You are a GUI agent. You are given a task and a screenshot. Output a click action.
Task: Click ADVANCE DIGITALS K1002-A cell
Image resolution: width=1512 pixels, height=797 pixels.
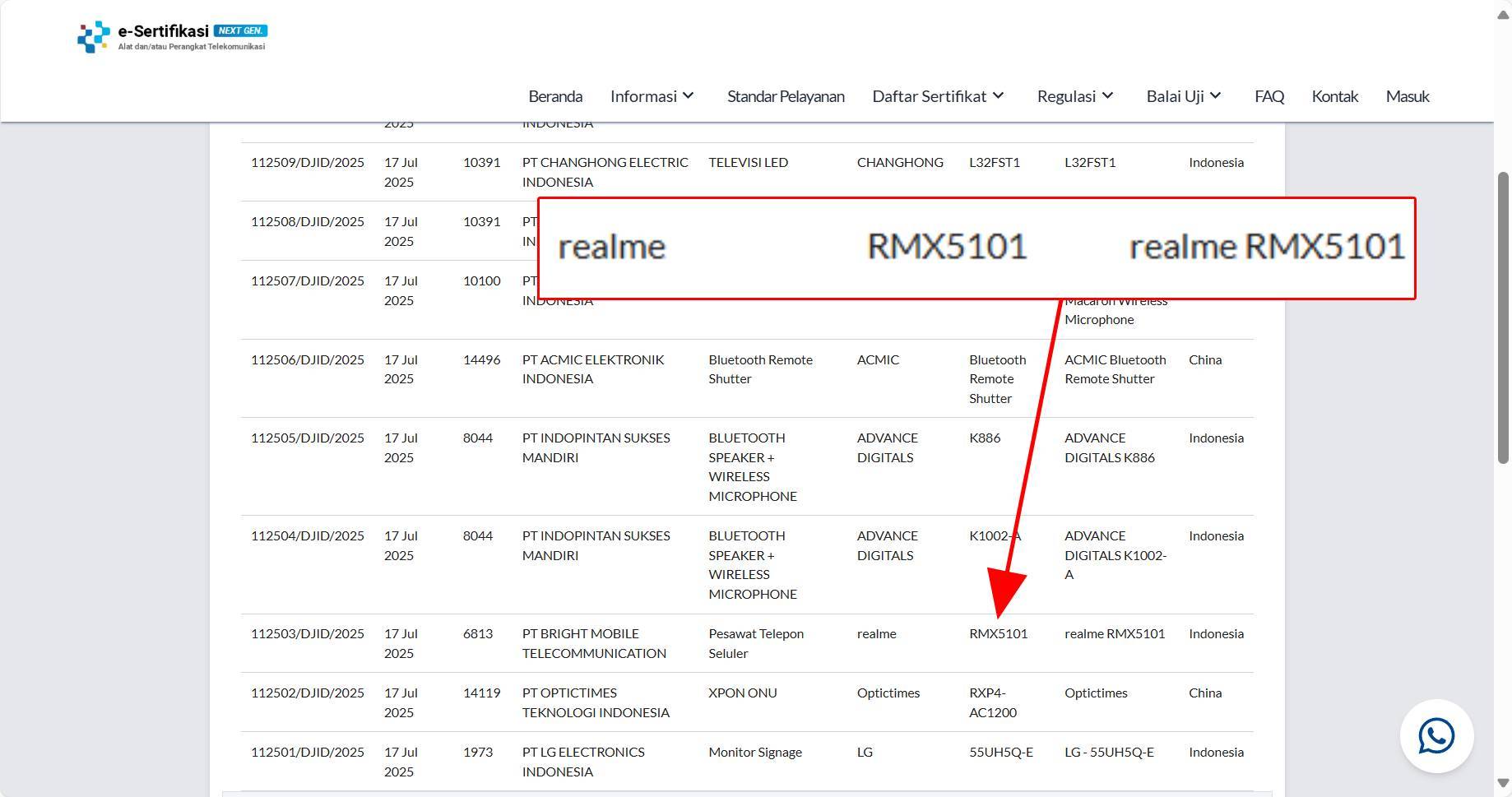tap(1115, 555)
